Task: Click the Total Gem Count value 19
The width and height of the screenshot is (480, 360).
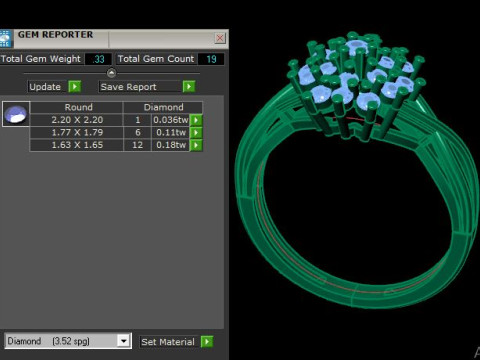Action: click(211, 59)
